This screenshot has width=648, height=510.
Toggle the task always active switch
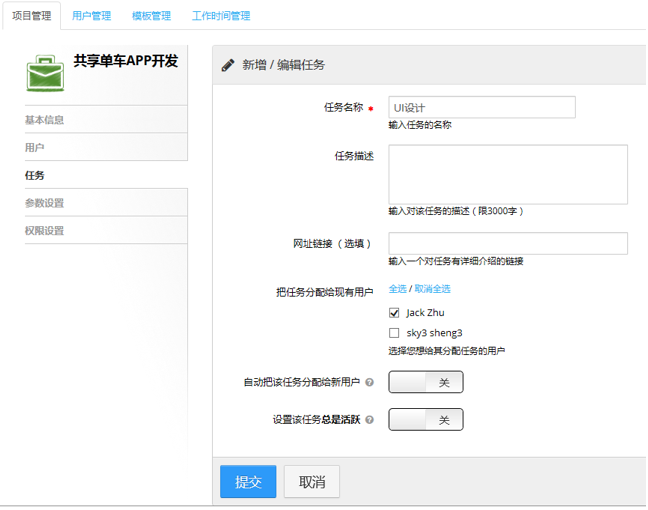[x=426, y=420]
